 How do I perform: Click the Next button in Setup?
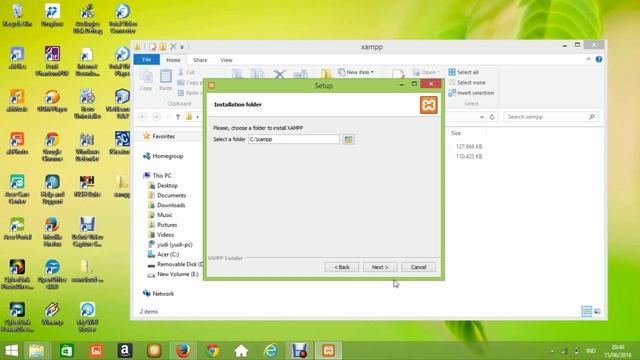pos(380,267)
